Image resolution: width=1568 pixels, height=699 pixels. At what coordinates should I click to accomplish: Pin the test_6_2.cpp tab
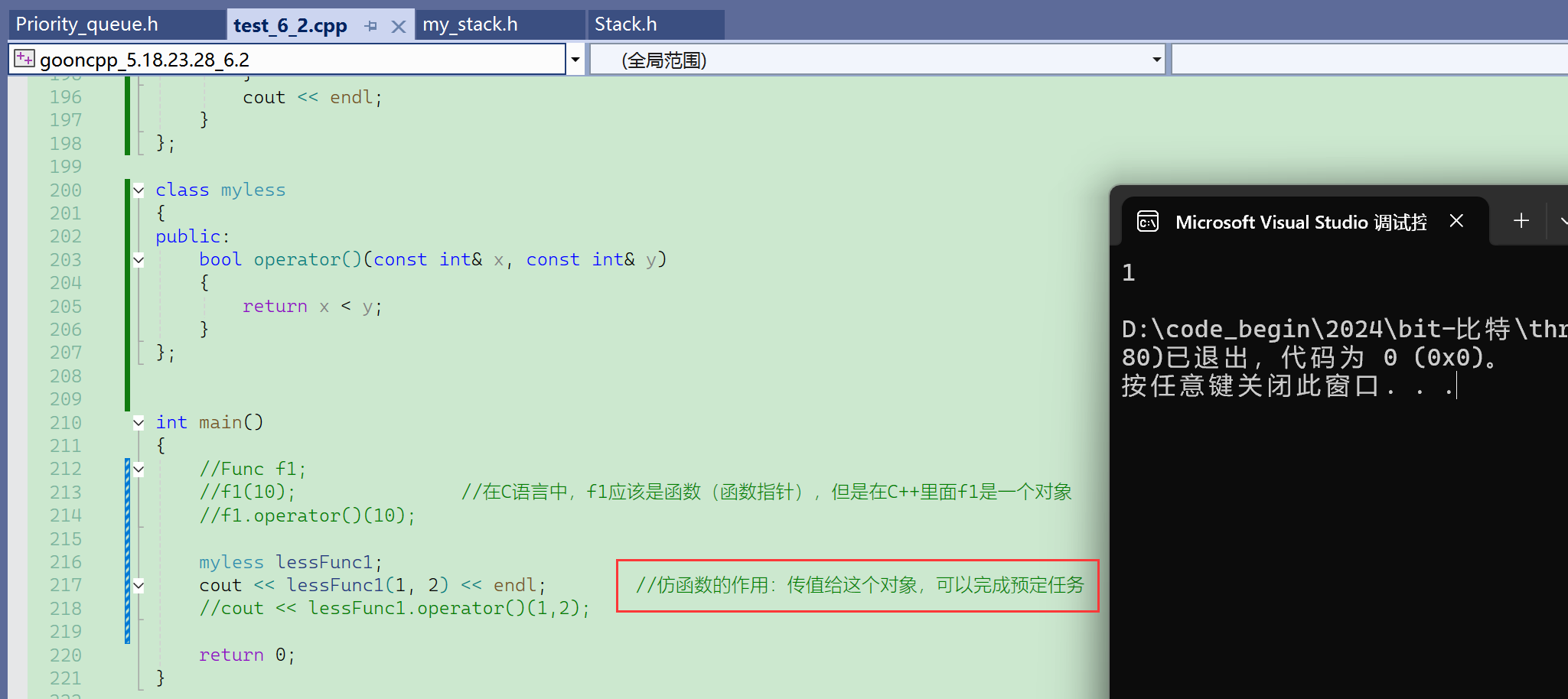(371, 26)
